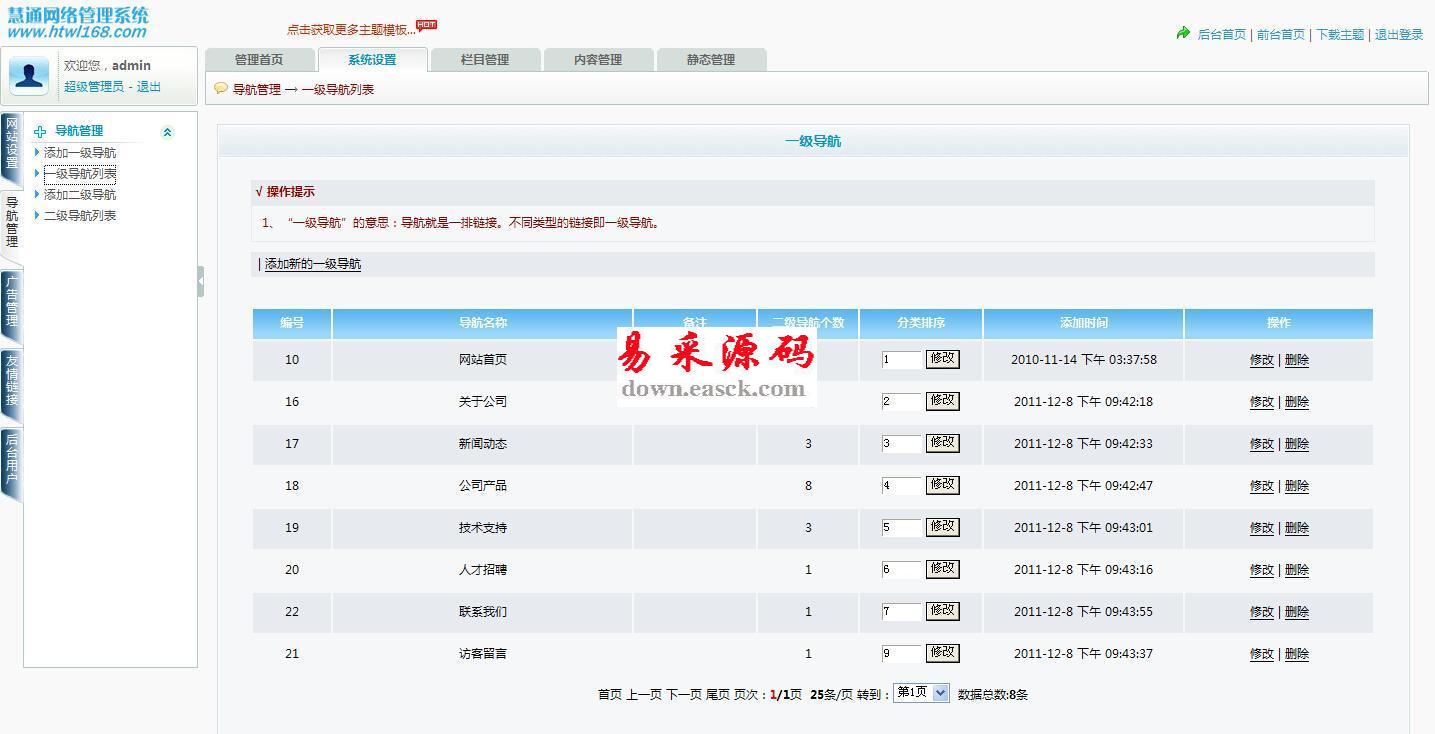This screenshot has width=1435, height=734.
Task: Click the speech bubble icon in the breadcrumb
Action: pos(221,88)
